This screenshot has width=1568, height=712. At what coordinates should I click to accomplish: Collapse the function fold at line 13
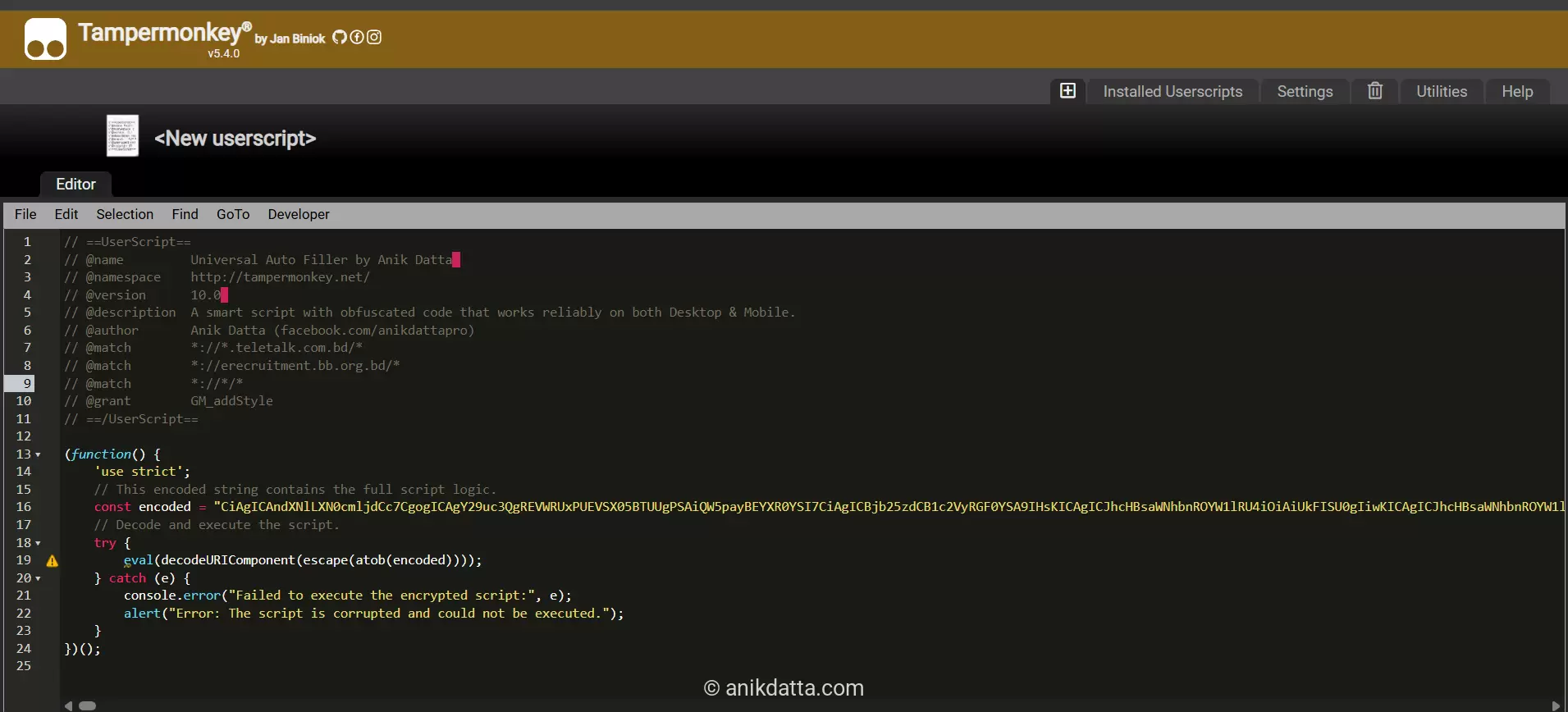[38, 454]
